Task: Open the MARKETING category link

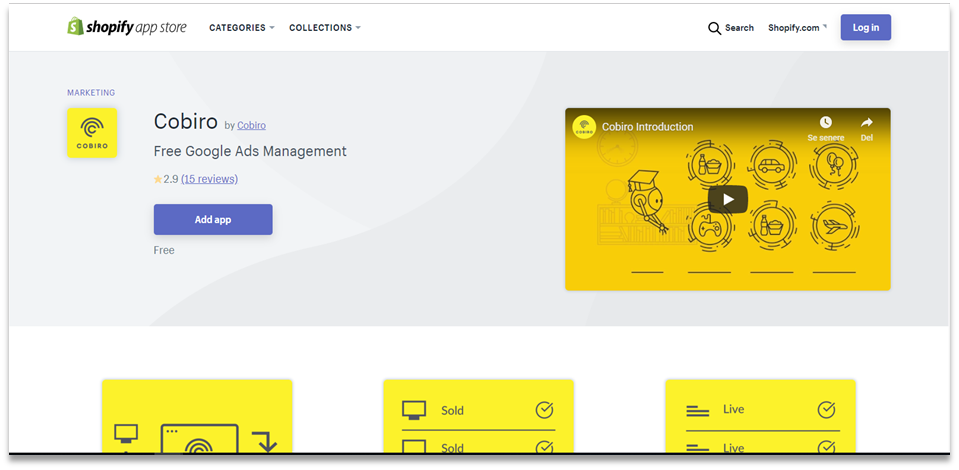Action: click(91, 93)
